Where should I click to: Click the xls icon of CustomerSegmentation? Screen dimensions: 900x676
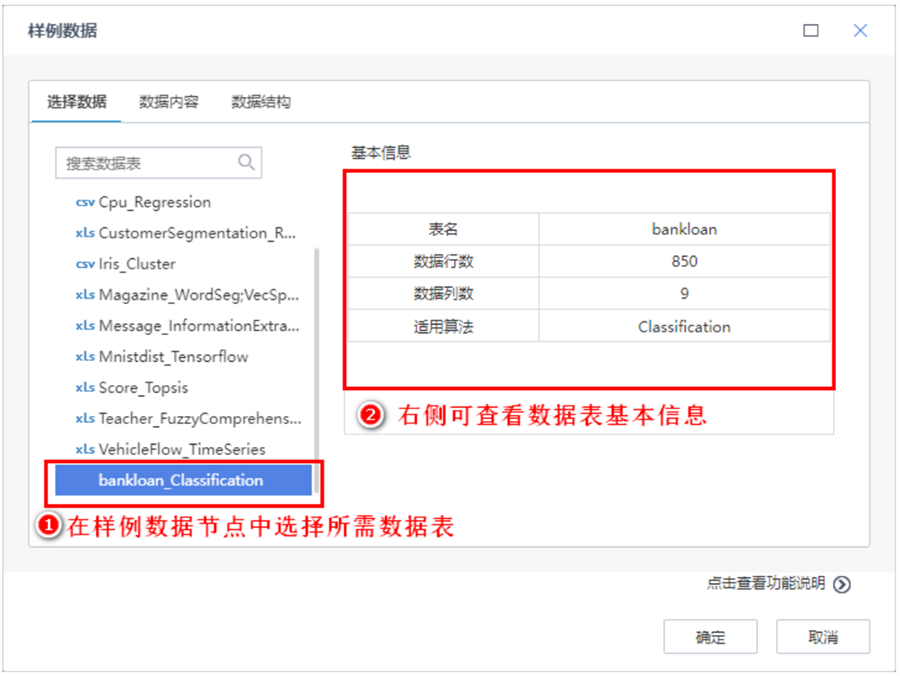pos(85,233)
